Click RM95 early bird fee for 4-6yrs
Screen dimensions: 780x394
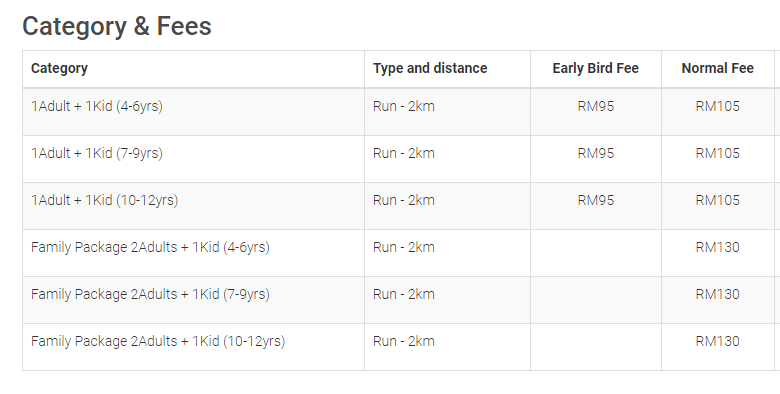pyautogui.click(x=595, y=106)
